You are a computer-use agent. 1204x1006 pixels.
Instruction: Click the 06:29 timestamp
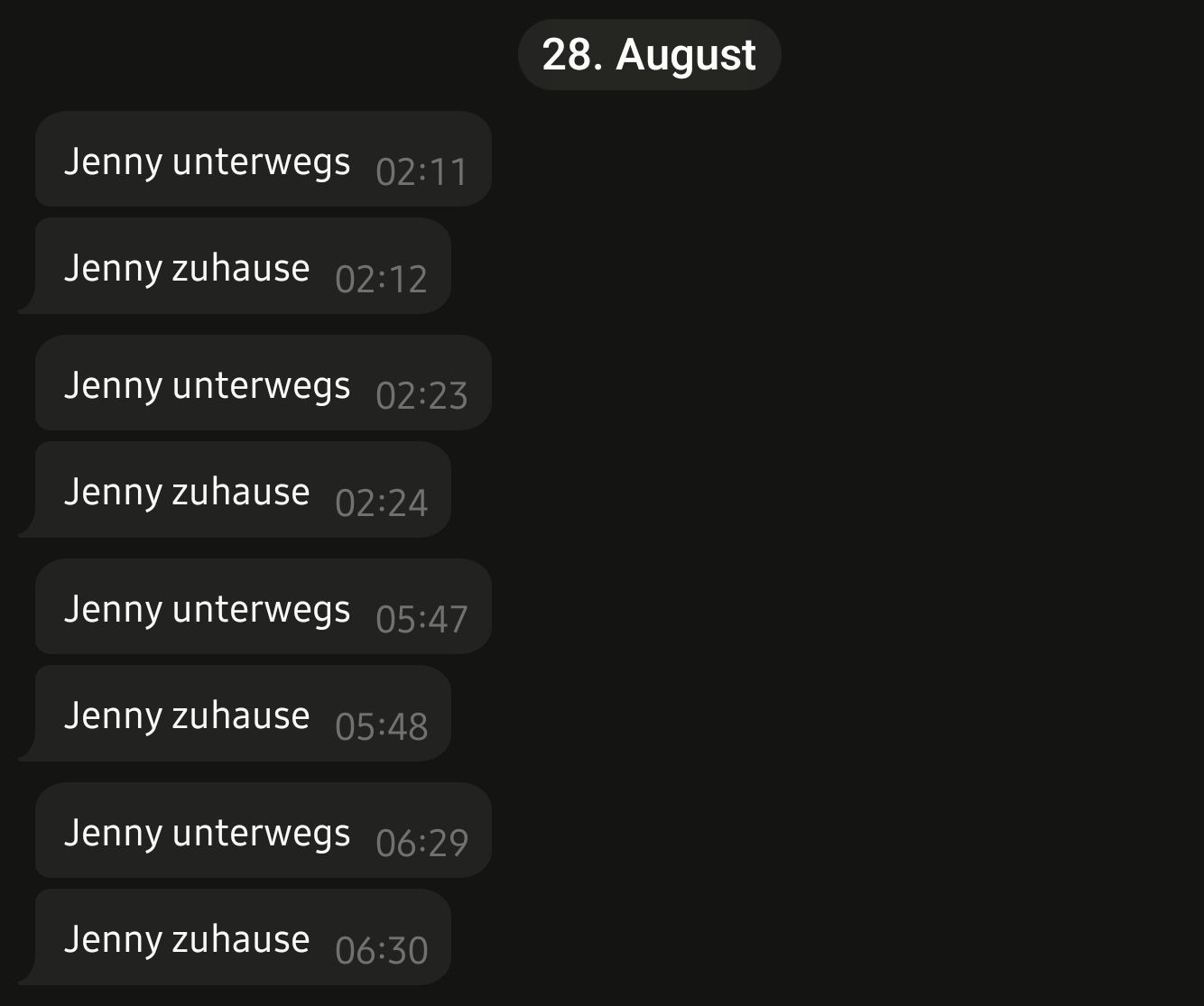pyautogui.click(x=421, y=843)
